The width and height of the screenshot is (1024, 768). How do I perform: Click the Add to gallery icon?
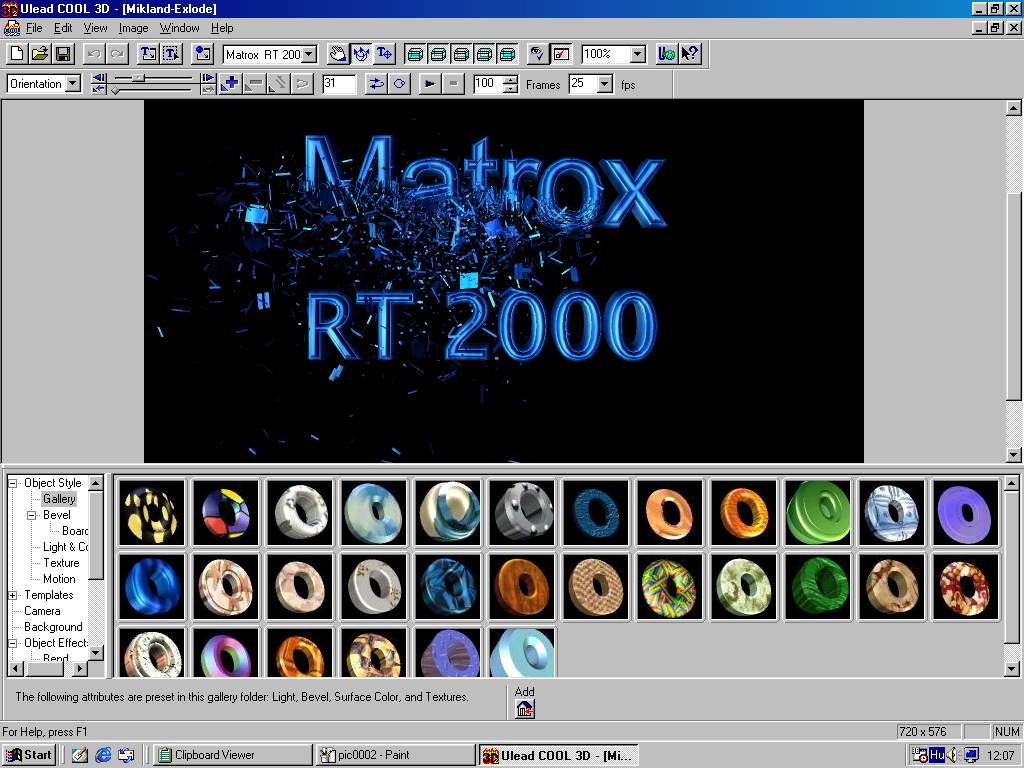point(524,709)
